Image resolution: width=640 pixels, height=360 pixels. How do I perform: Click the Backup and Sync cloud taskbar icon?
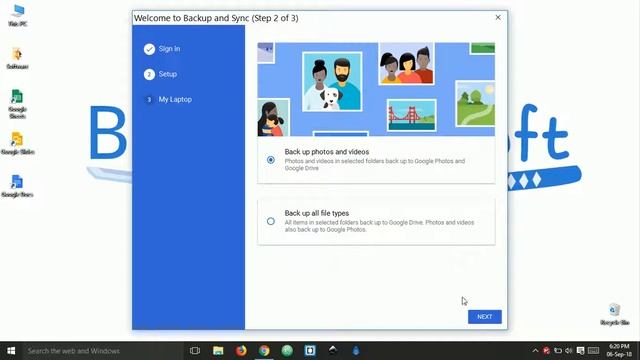333,351
